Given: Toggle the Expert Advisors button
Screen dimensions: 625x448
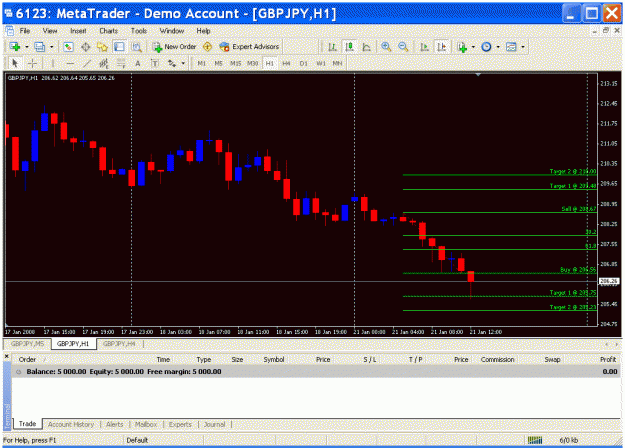Looking at the screenshot, I should click(x=249, y=47).
